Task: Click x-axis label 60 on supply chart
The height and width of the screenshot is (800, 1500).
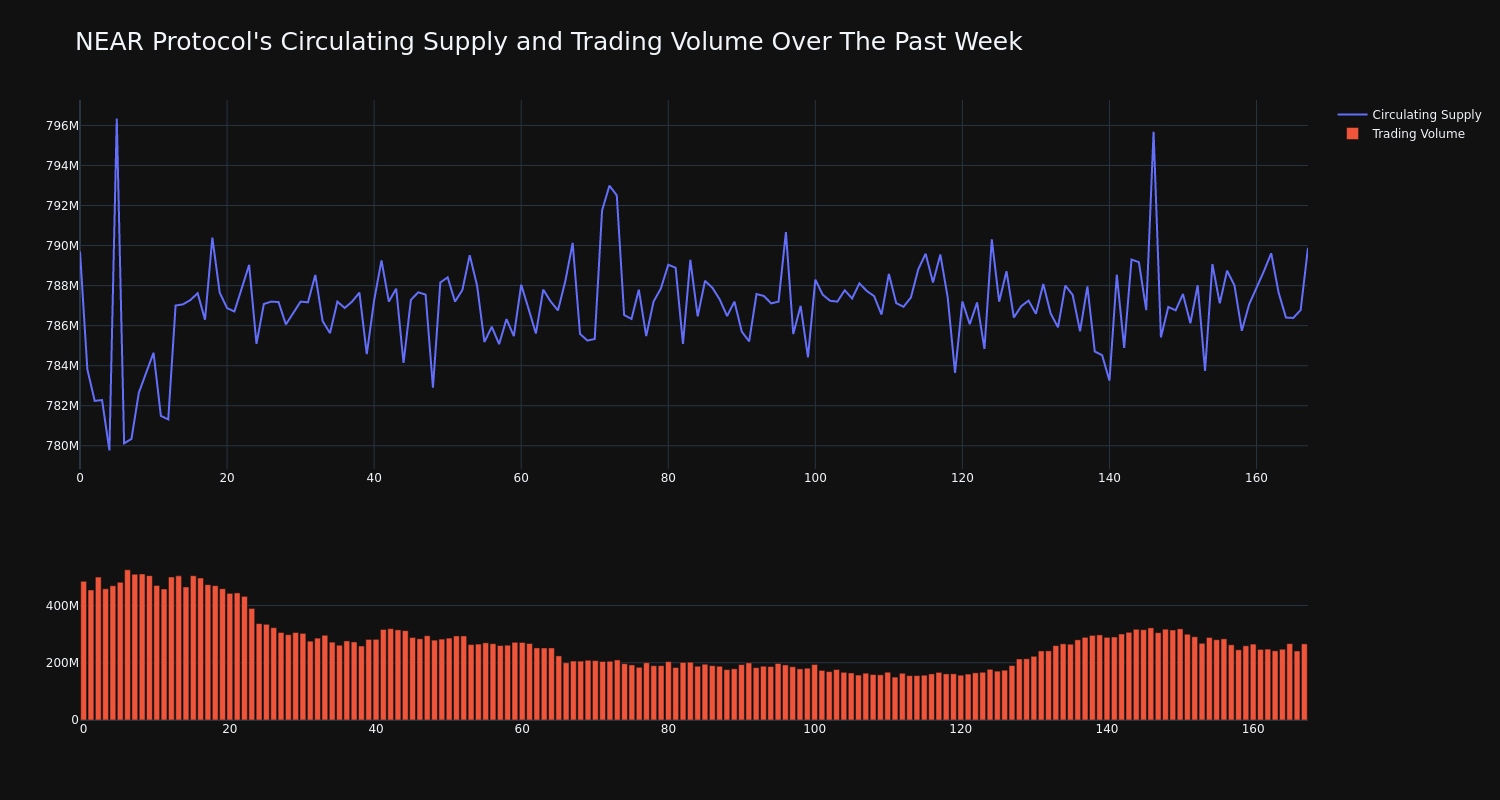Action: coord(521,478)
